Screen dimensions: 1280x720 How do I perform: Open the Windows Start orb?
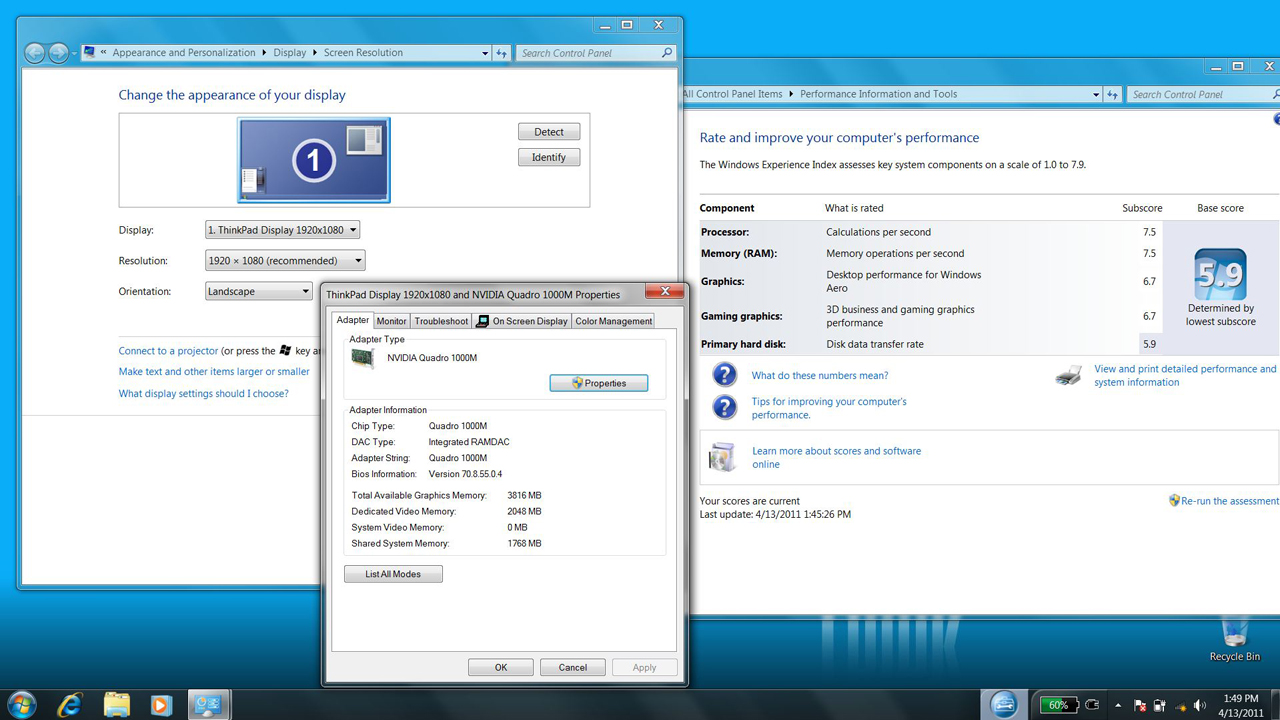pos(21,704)
